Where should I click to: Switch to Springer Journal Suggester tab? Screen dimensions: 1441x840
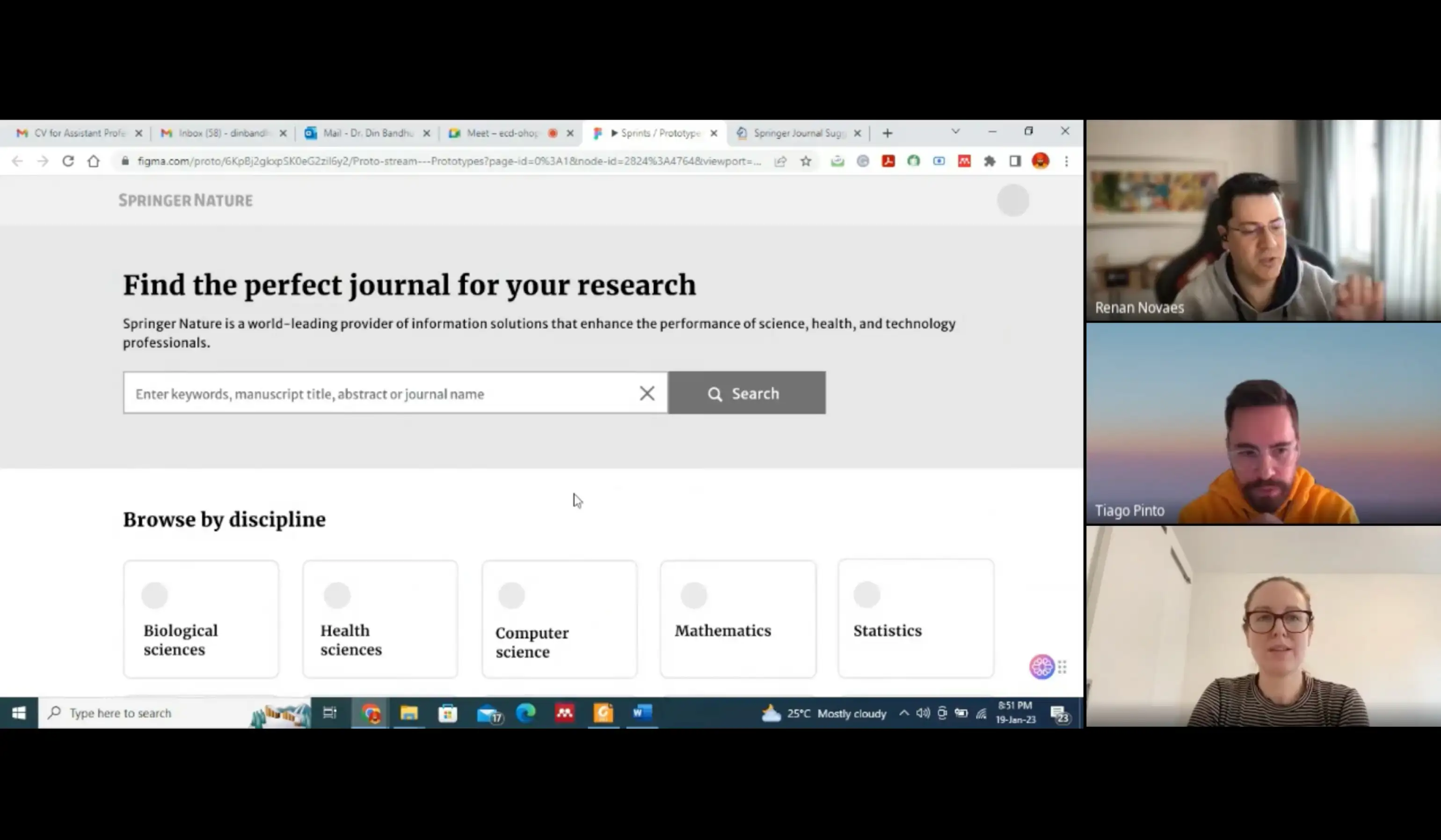(x=798, y=133)
